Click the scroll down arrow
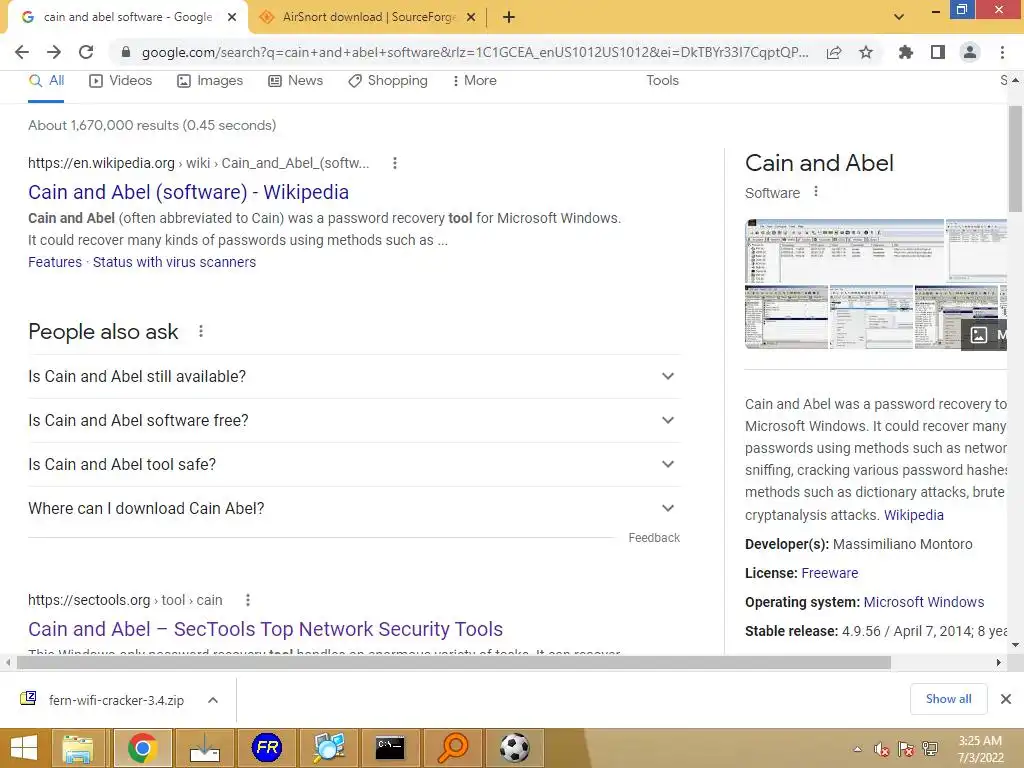Screen dimensions: 1024x768 [x=1015, y=645]
